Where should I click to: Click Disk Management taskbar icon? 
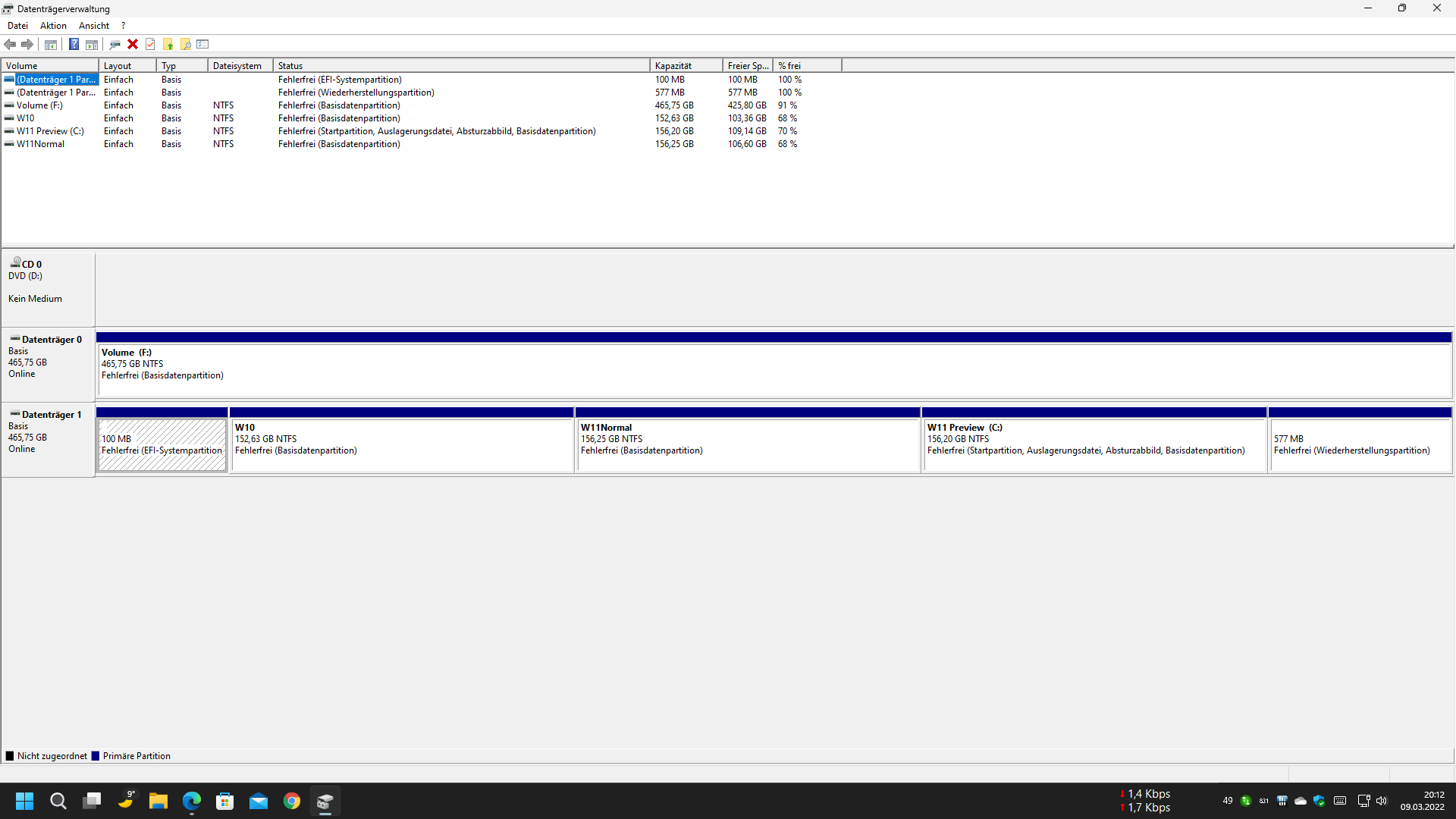pos(325,801)
